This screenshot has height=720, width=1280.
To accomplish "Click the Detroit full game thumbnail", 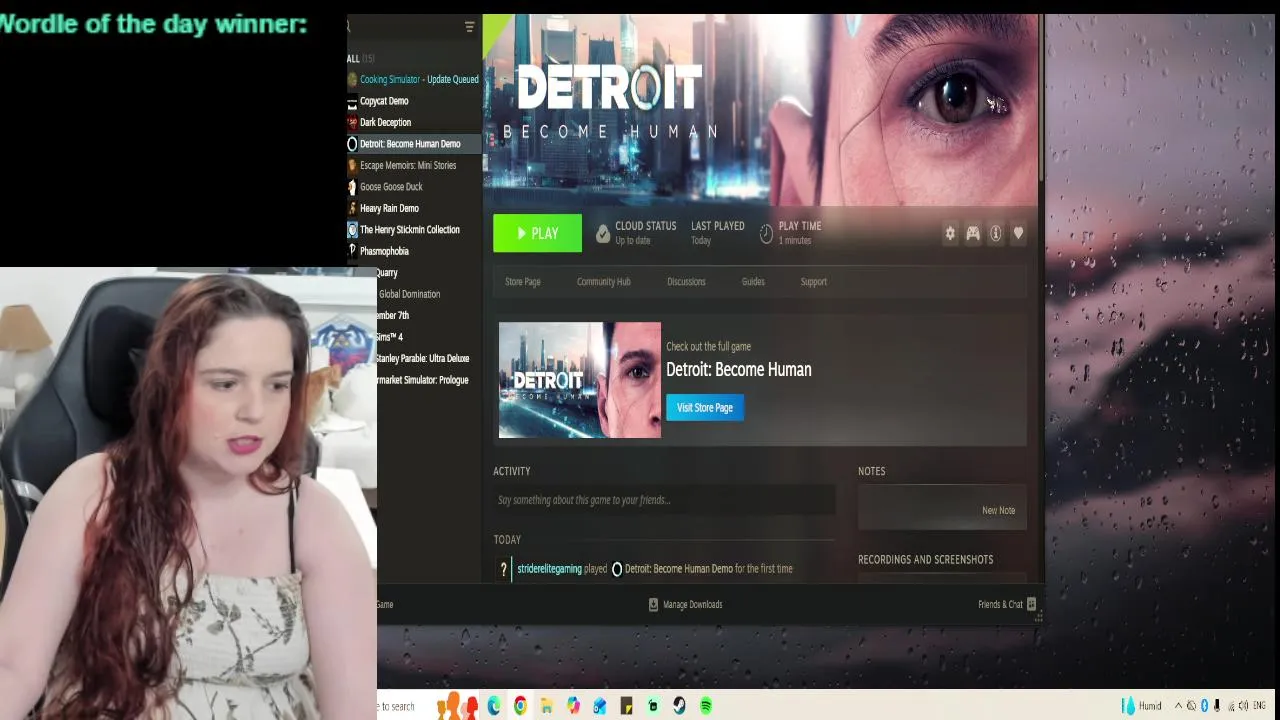I will (x=580, y=380).
